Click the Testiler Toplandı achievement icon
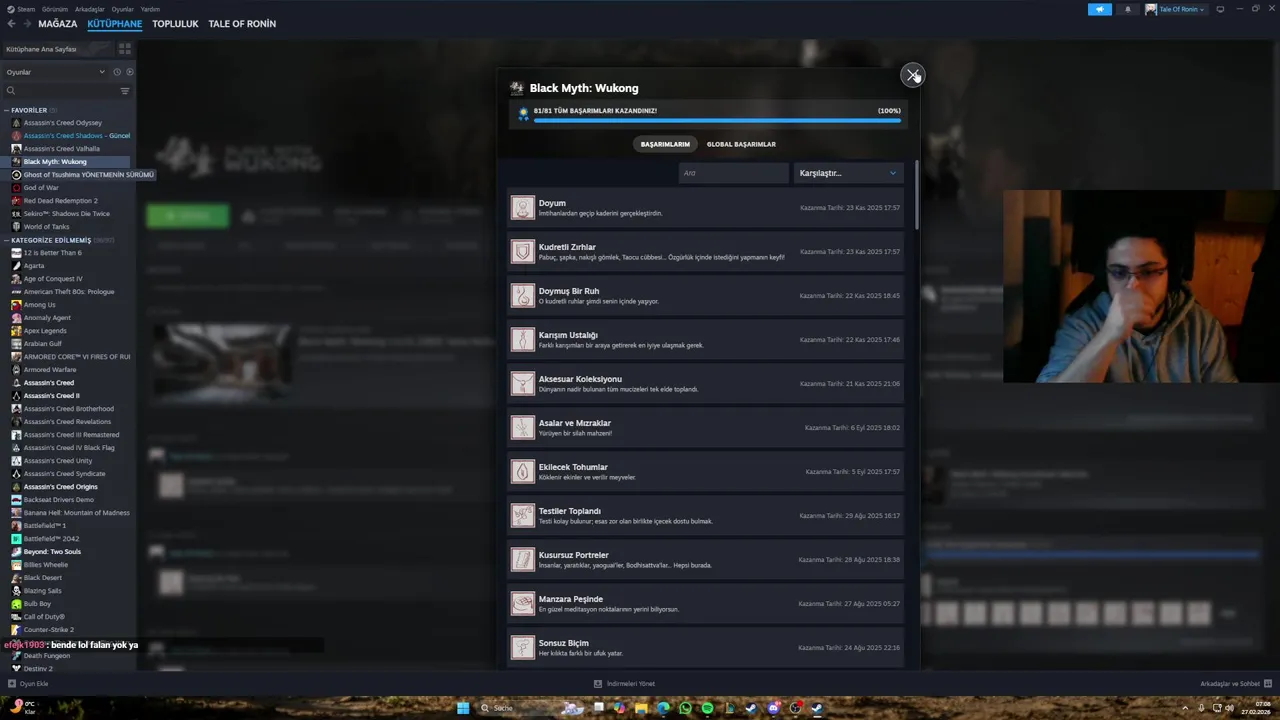Viewport: 1280px width, 720px height. pos(523,515)
